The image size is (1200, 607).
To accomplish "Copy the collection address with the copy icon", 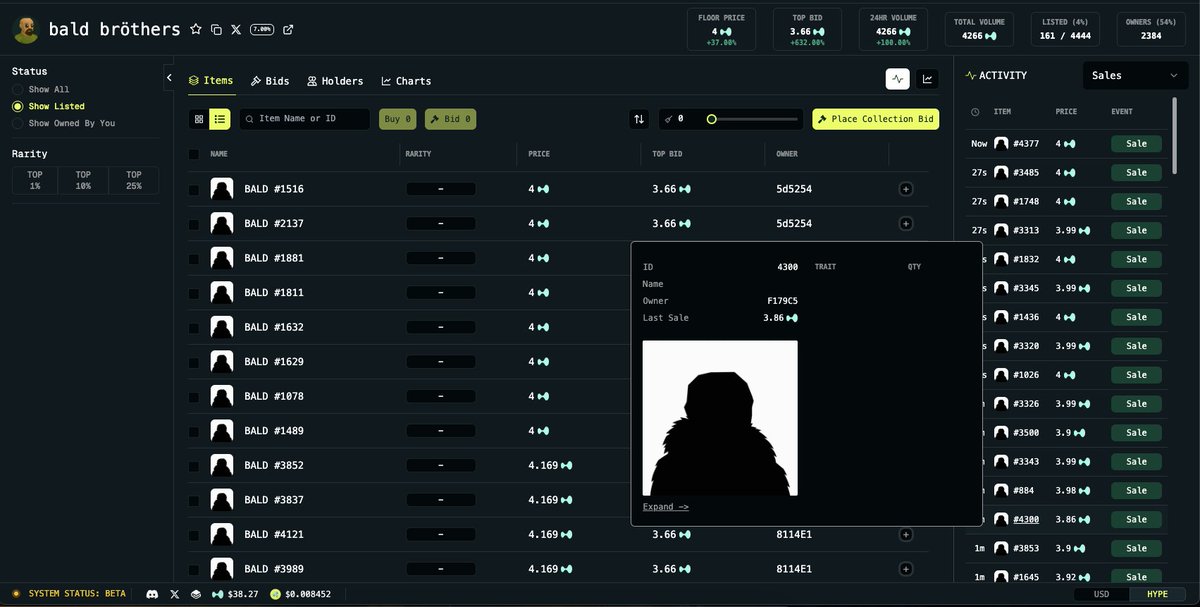I will pos(216,30).
